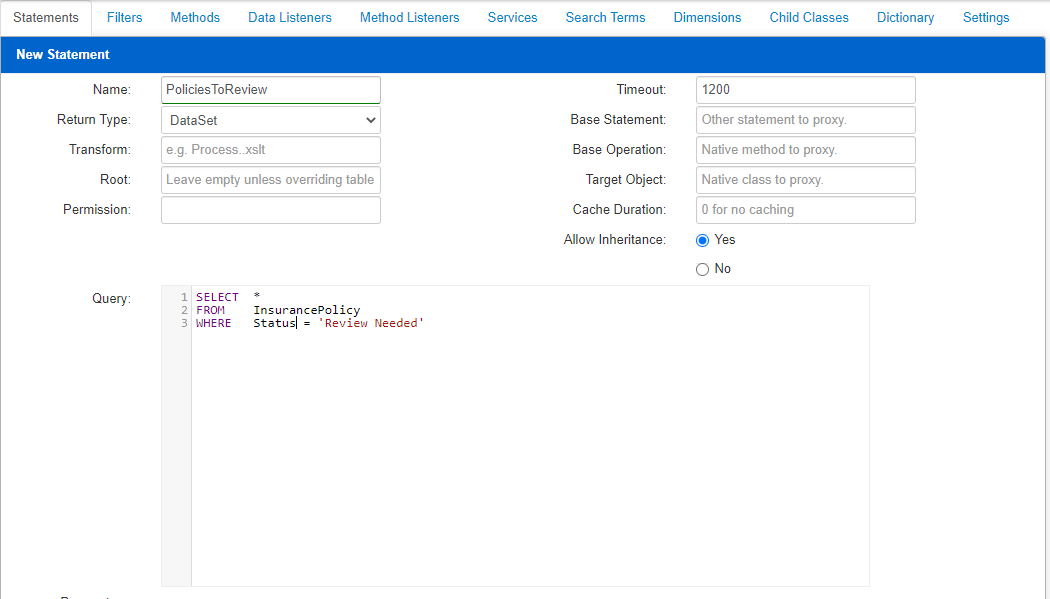The image size is (1050, 599).
Task: Click the Timeout field showing 1200
Action: 806,90
